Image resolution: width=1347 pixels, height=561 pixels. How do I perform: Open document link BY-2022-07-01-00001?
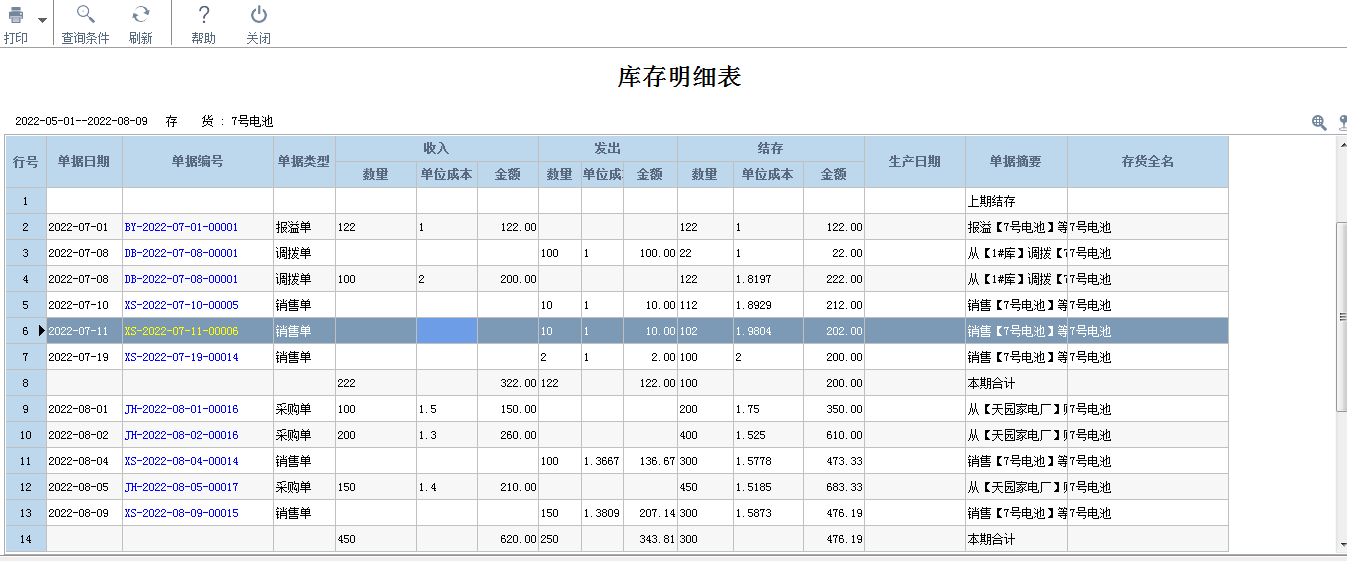[181, 228]
